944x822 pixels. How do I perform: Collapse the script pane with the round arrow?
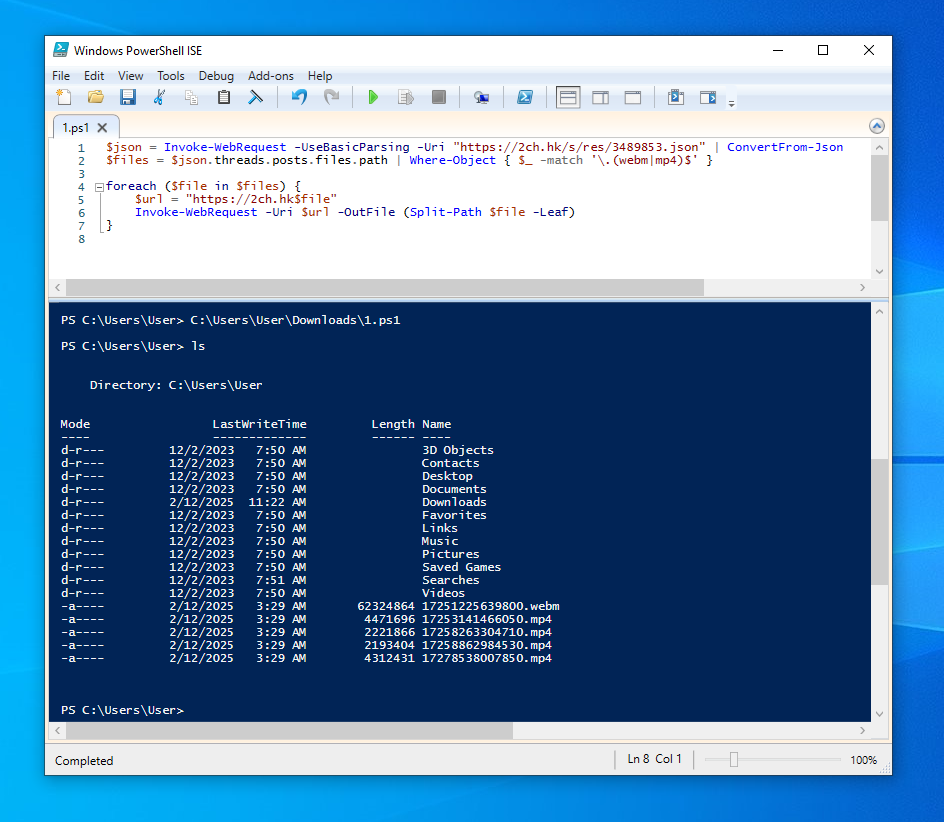(x=877, y=126)
